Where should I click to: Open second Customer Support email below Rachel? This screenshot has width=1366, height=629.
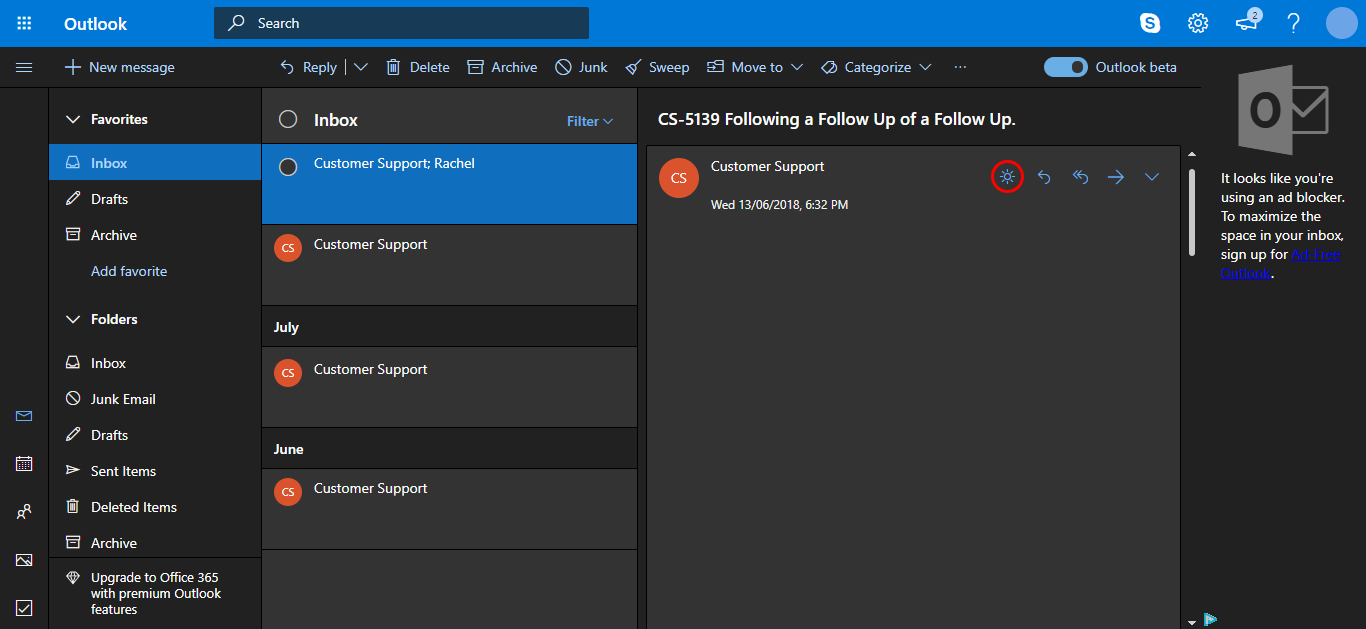click(x=449, y=265)
